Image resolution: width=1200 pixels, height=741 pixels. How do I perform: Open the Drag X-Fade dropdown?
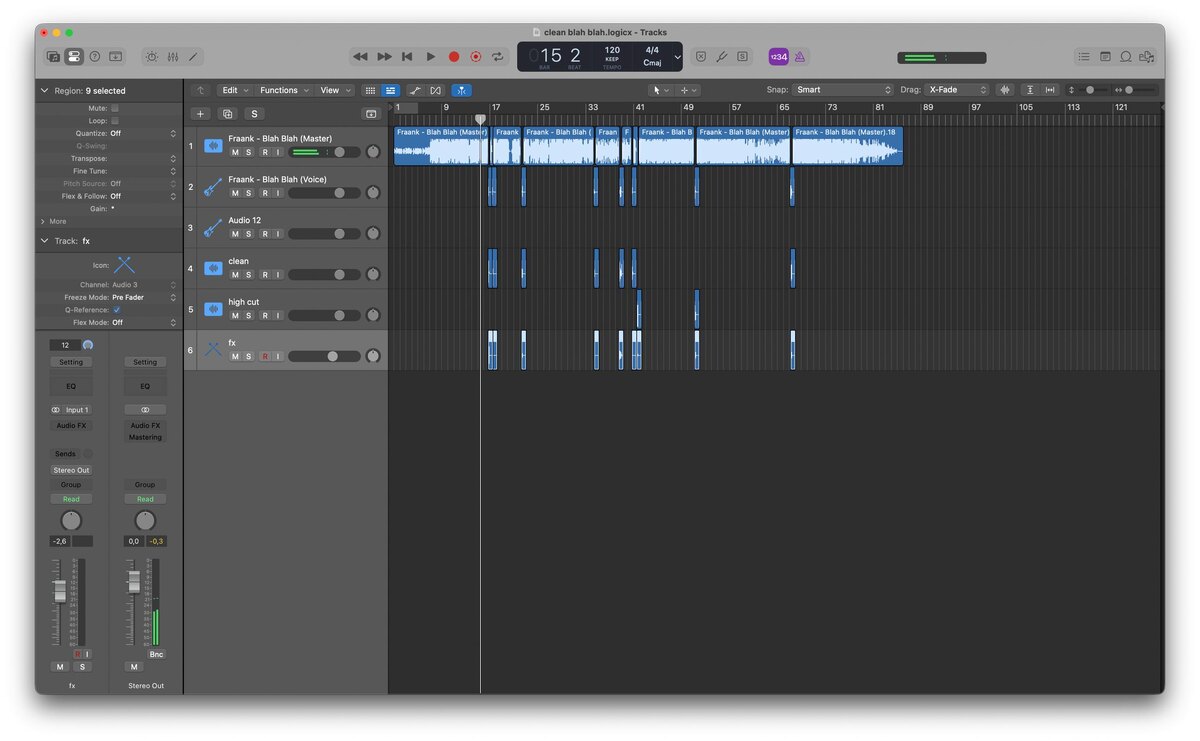tap(957, 90)
